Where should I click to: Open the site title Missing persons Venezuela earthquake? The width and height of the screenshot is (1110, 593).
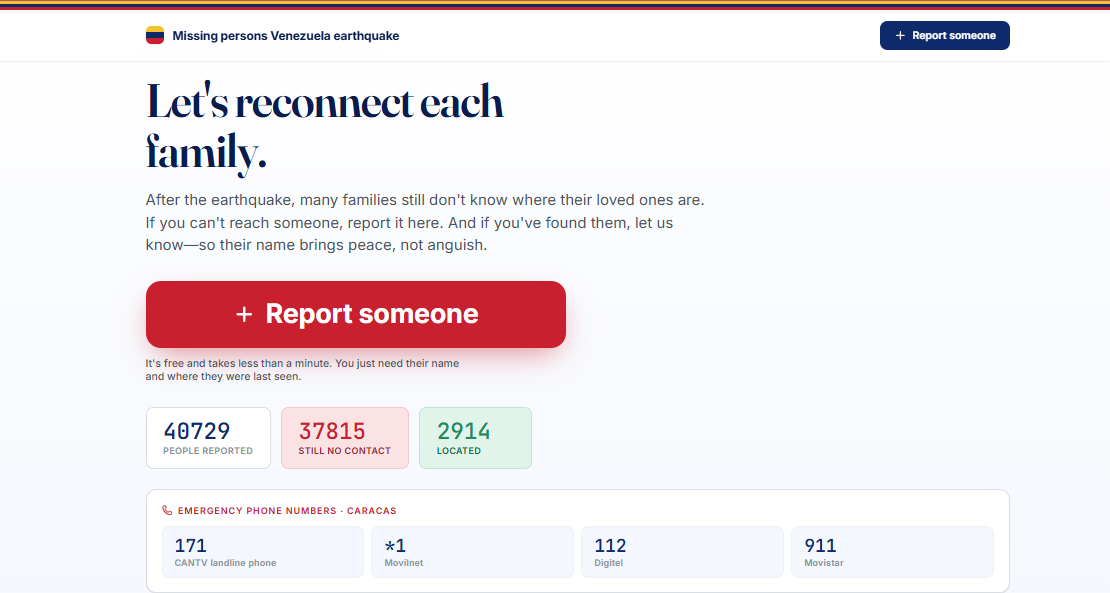click(x=285, y=35)
